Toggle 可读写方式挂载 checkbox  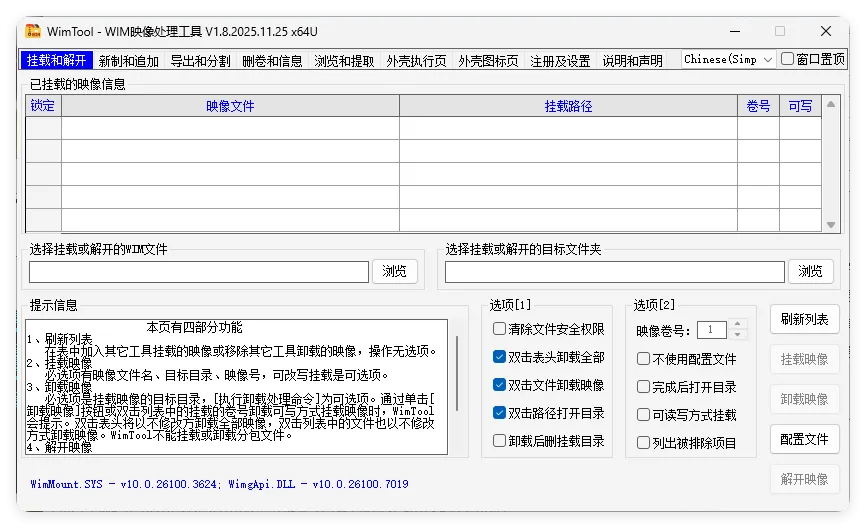click(x=644, y=415)
